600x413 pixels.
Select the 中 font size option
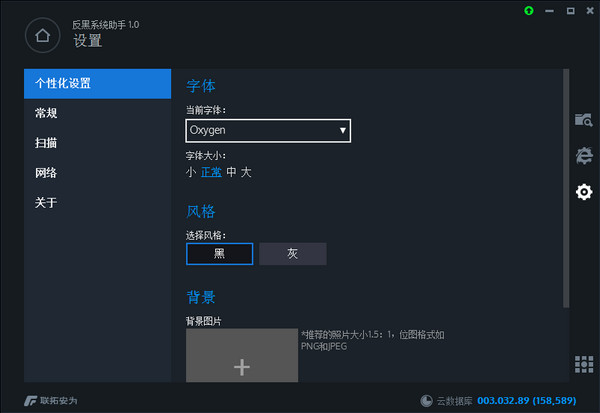coord(231,172)
